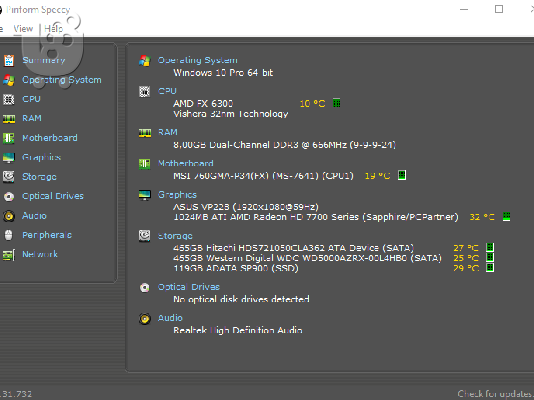Click the 119GB ADATA SP900 SSD line

pos(236,268)
